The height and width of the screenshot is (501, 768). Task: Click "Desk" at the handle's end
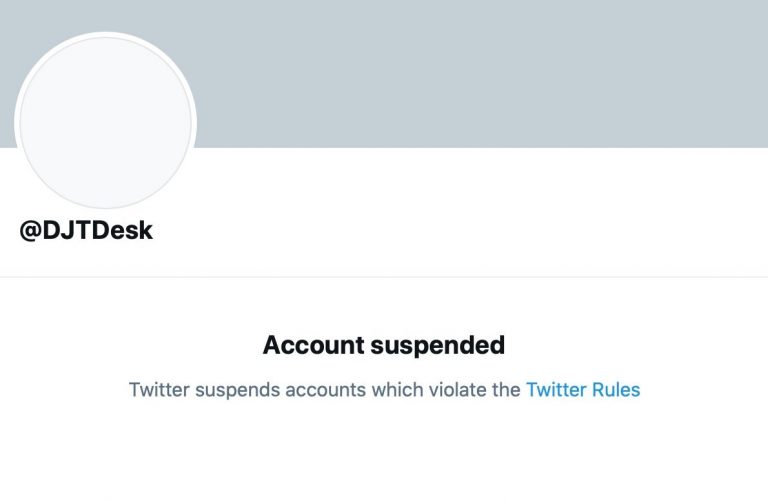[126, 231]
